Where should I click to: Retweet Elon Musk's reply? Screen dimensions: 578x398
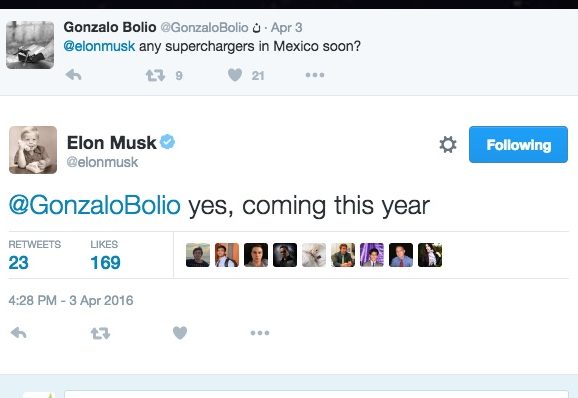tap(100, 333)
